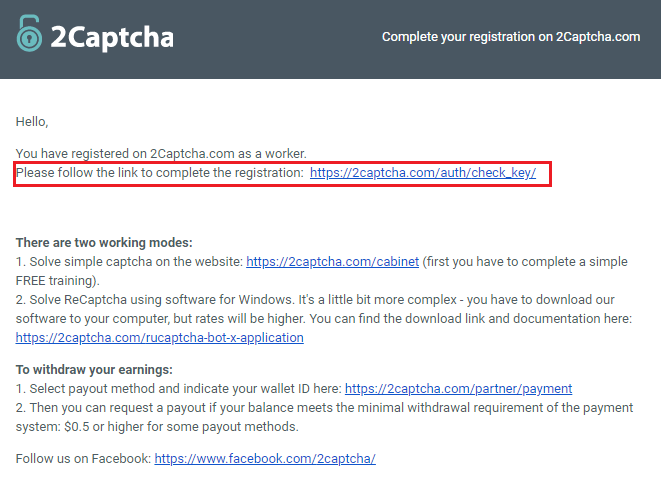Open the auth/check_key registration link
This screenshot has height=498, width=662.
pyautogui.click(x=423, y=173)
